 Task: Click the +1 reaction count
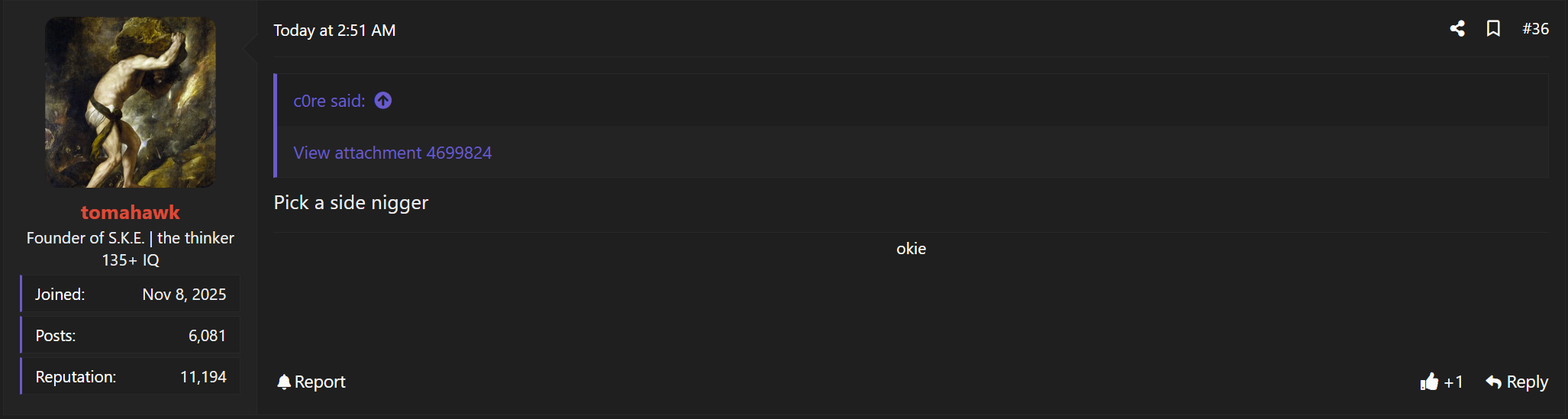coord(1453,382)
